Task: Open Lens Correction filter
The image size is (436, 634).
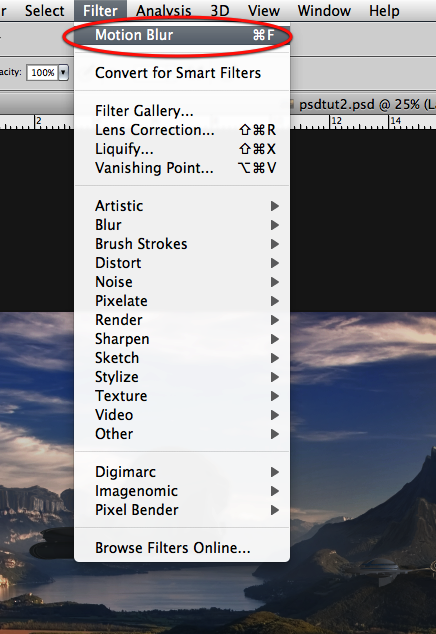Action: [182, 130]
